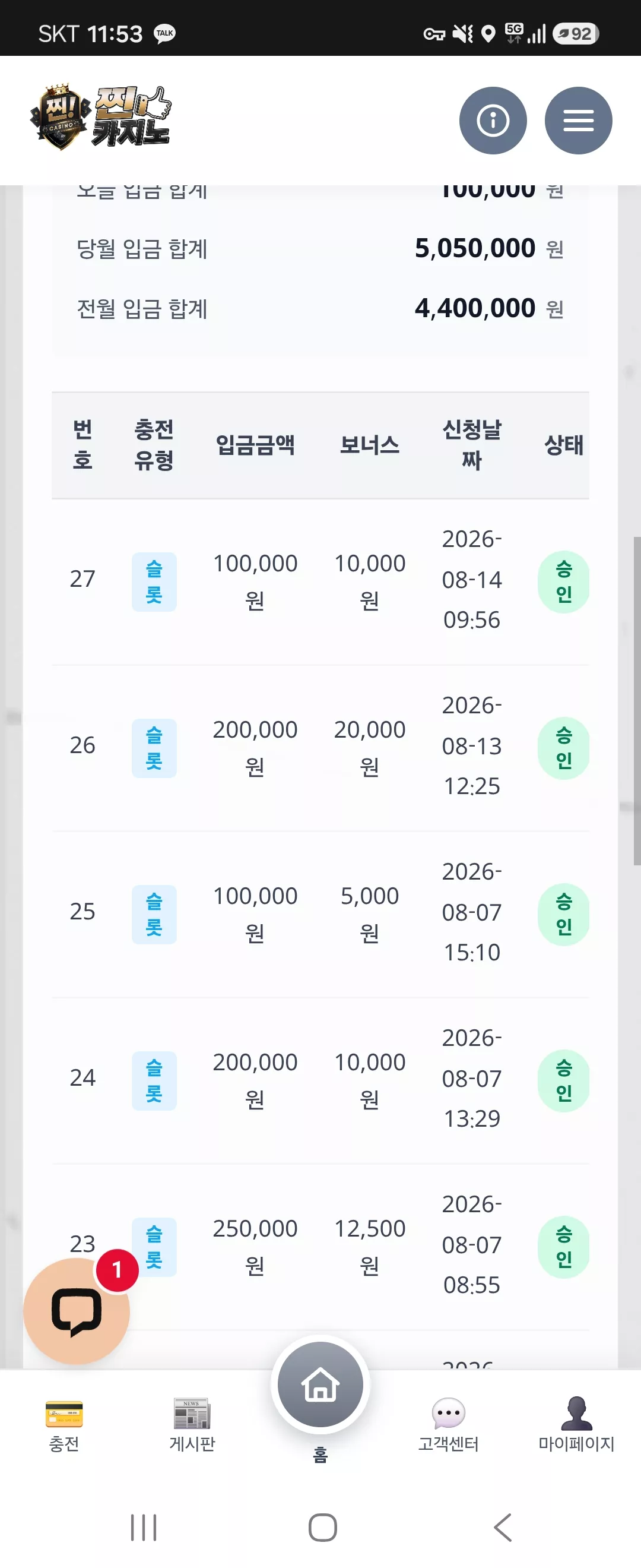Tap the notification badge on chat widget
Screen dimensions: 641x1568
[118, 1270]
